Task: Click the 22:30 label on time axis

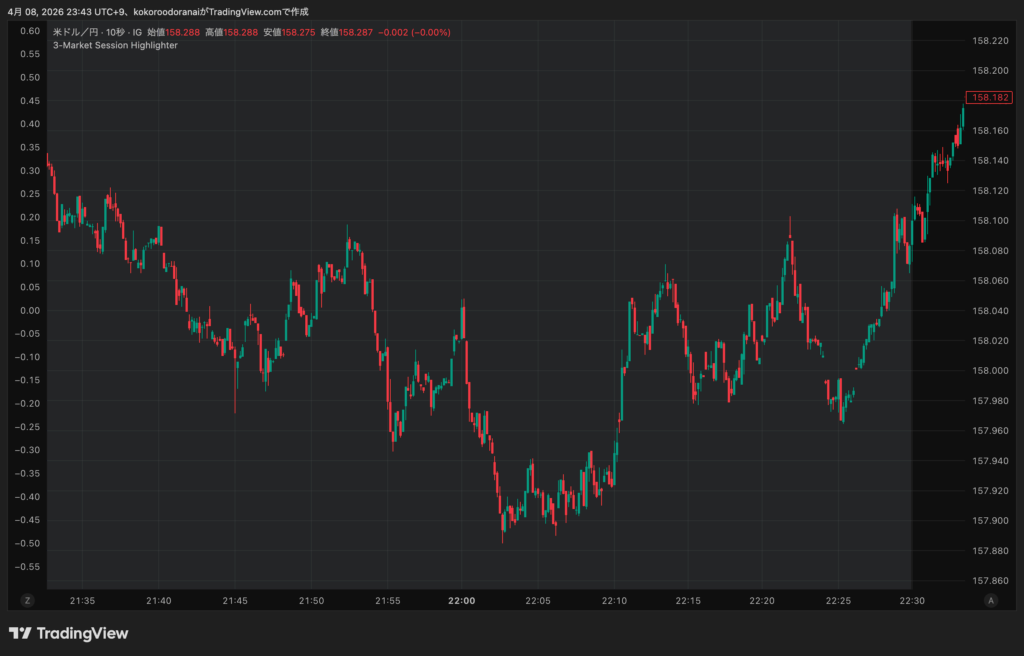Action: (x=912, y=601)
